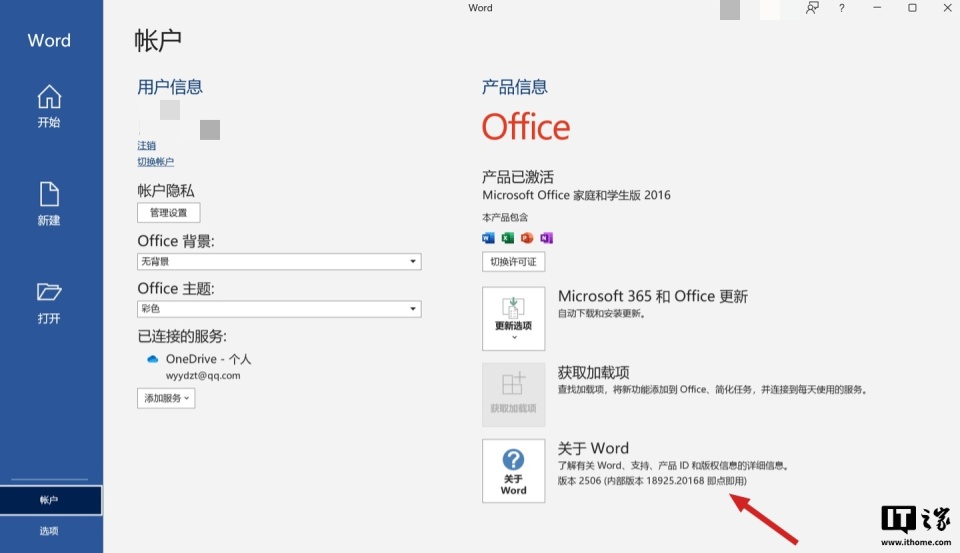This screenshot has width=960, height=553.
Task: Click the feedback person icon in title bar
Action: (812, 8)
